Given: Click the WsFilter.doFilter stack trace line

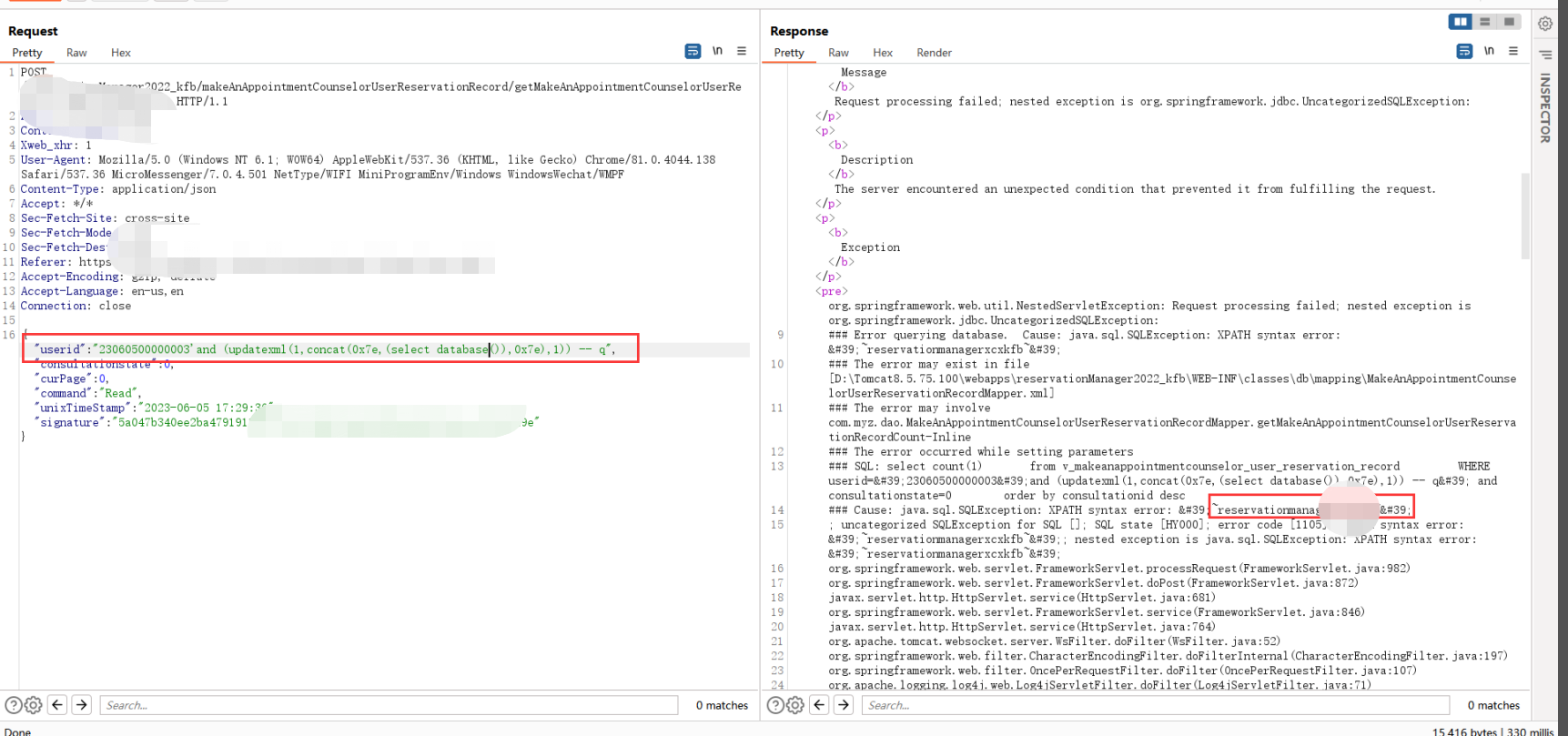Looking at the screenshot, I should pos(1054,641).
